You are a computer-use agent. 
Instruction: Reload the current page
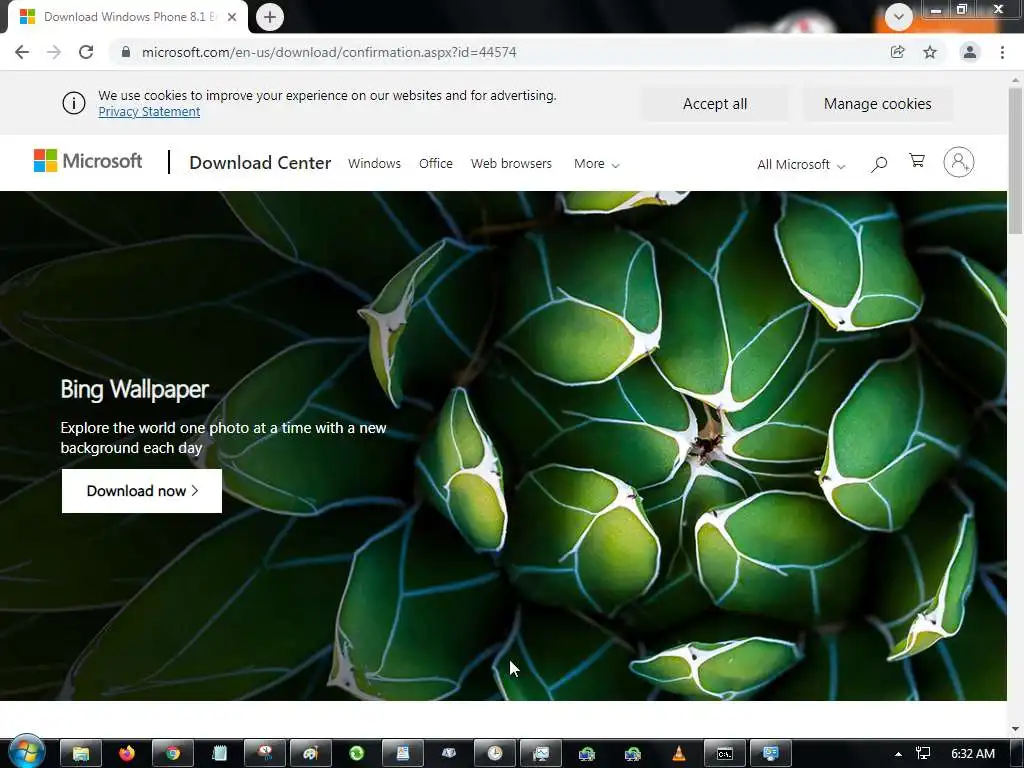[86, 52]
